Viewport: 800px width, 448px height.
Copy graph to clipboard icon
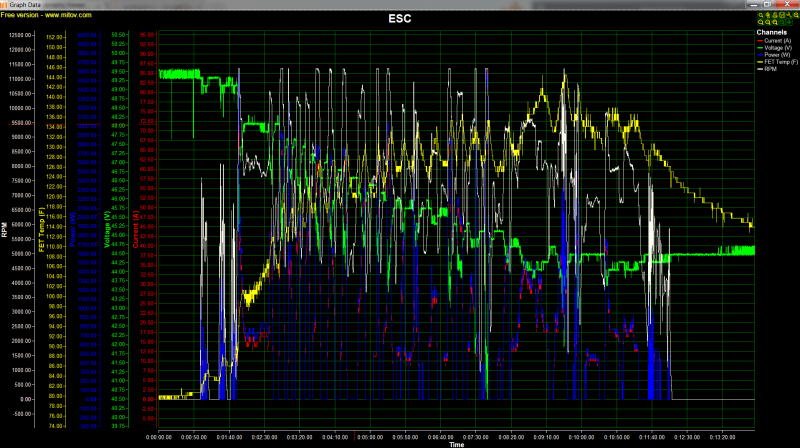pyautogui.click(x=773, y=16)
